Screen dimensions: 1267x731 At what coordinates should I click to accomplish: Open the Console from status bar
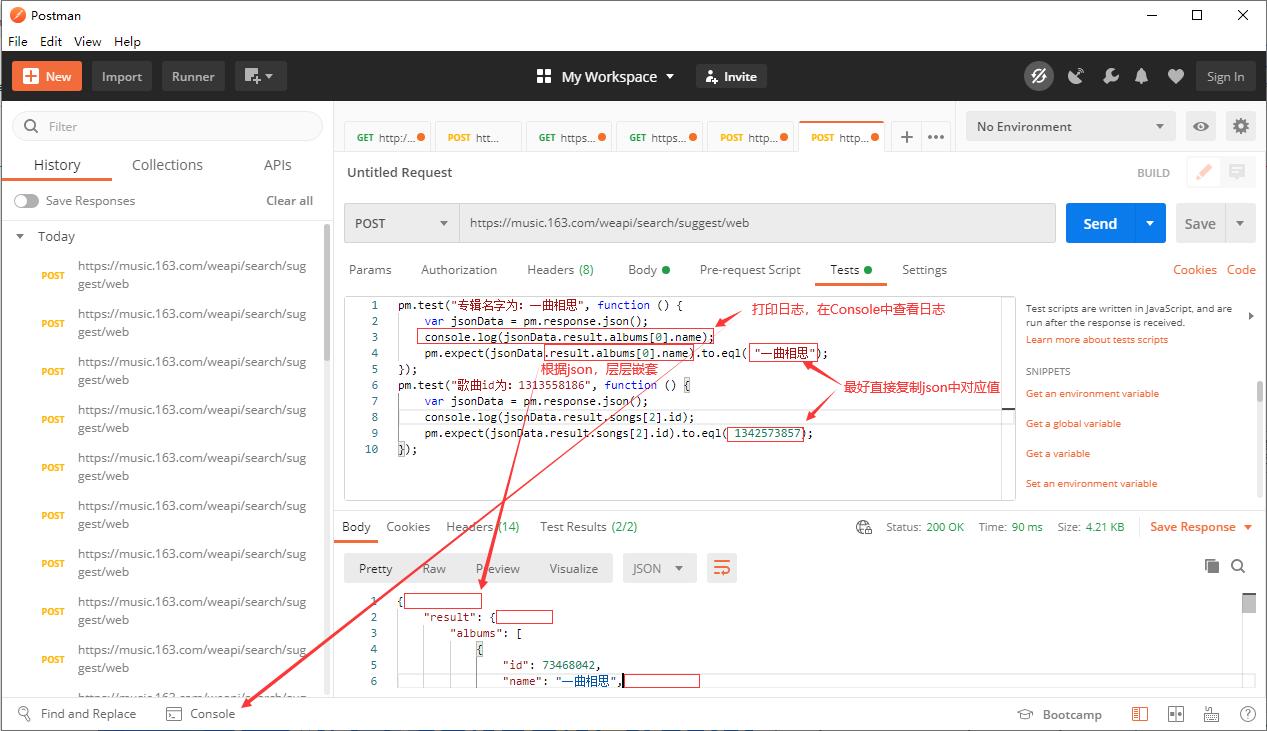[201, 714]
